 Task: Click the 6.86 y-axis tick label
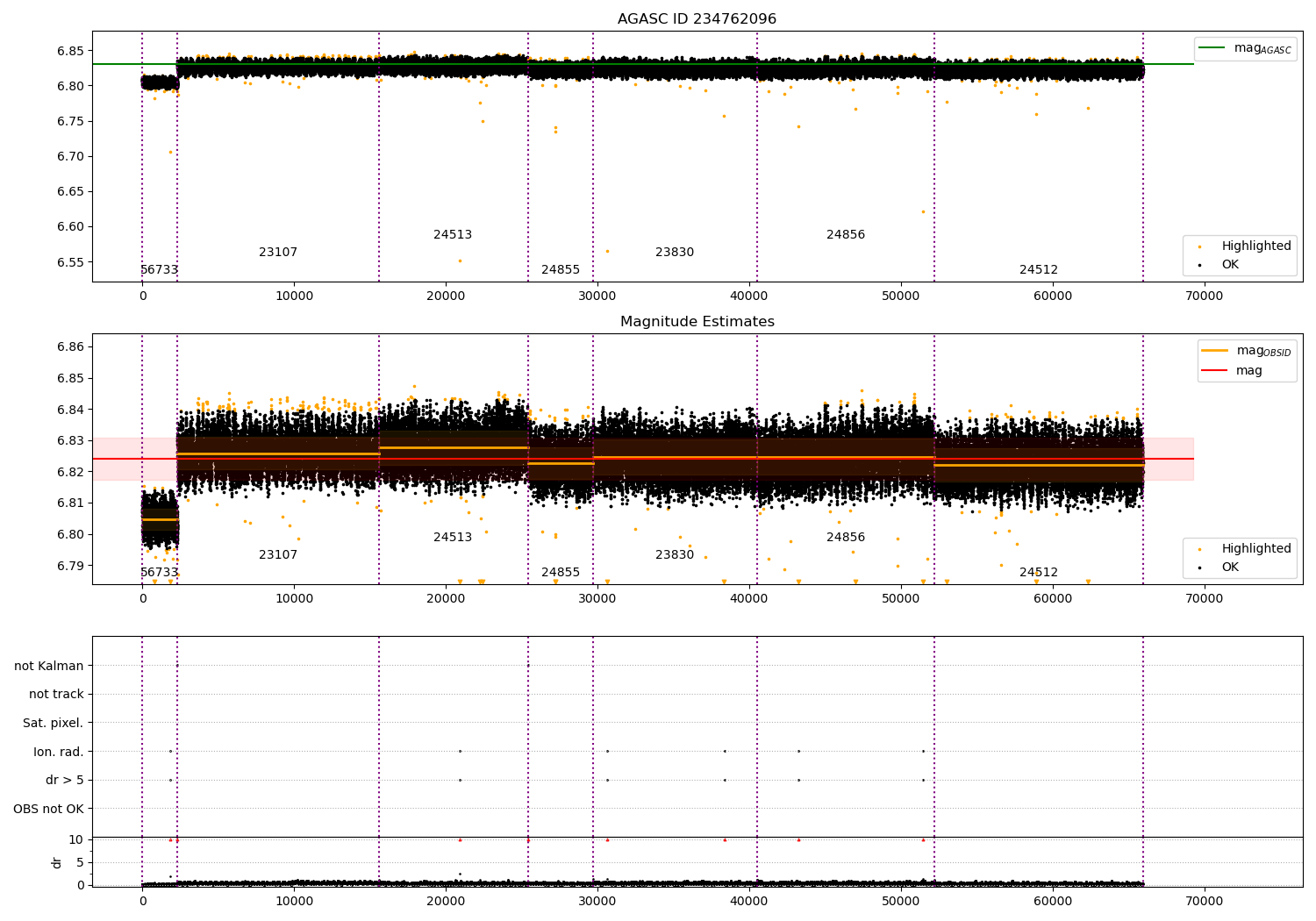(x=69, y=347)
